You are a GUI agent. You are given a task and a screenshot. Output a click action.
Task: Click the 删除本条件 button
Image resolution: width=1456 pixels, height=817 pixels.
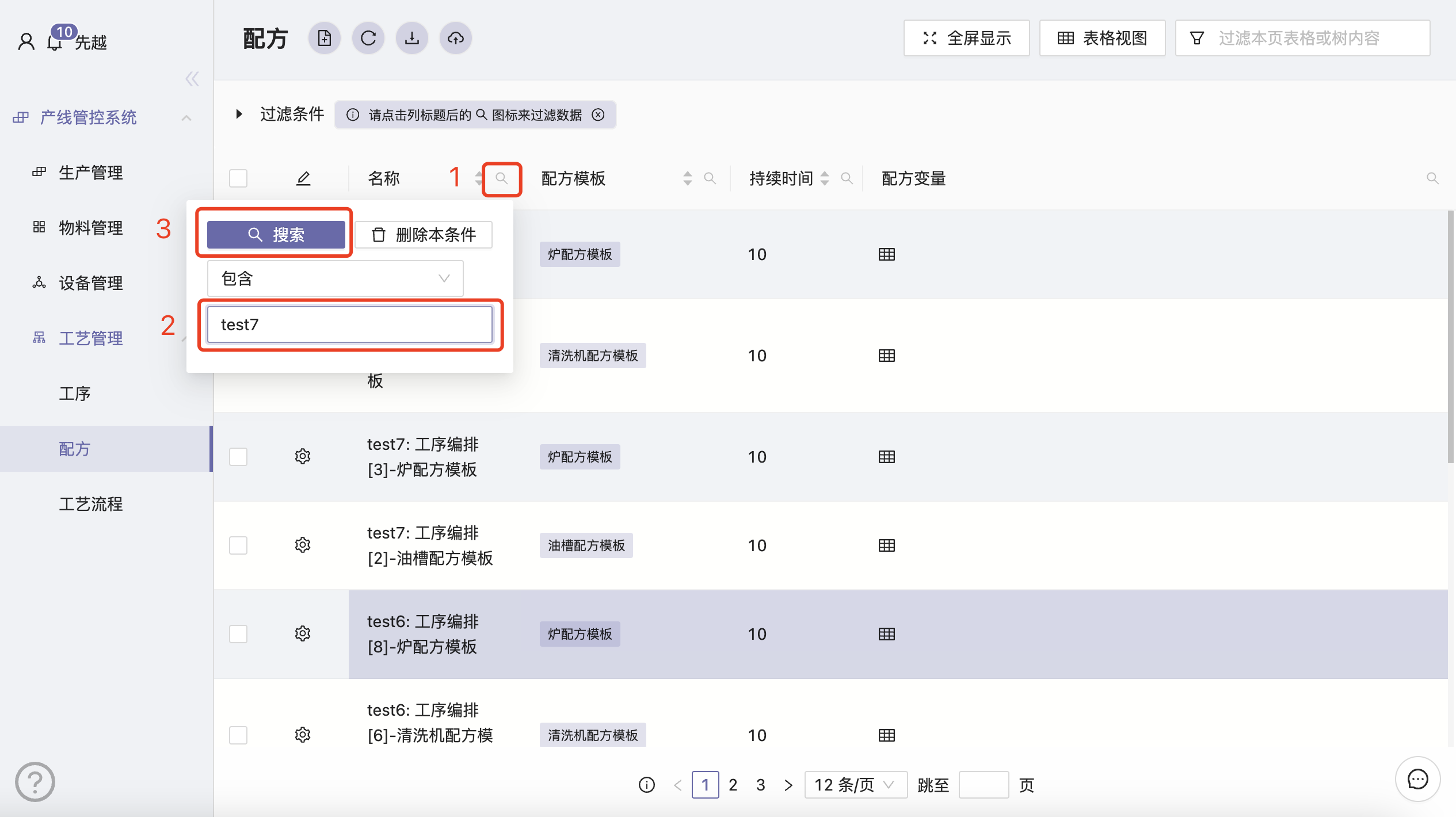[424, 235]
